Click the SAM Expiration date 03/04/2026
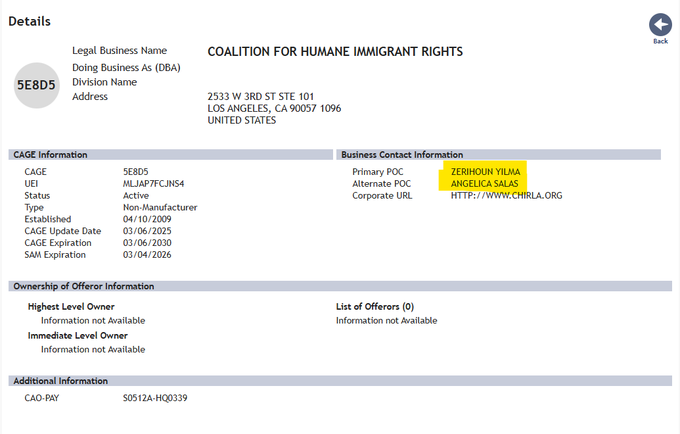This screenshot has height=434, width=680. [x=147, y=254]
